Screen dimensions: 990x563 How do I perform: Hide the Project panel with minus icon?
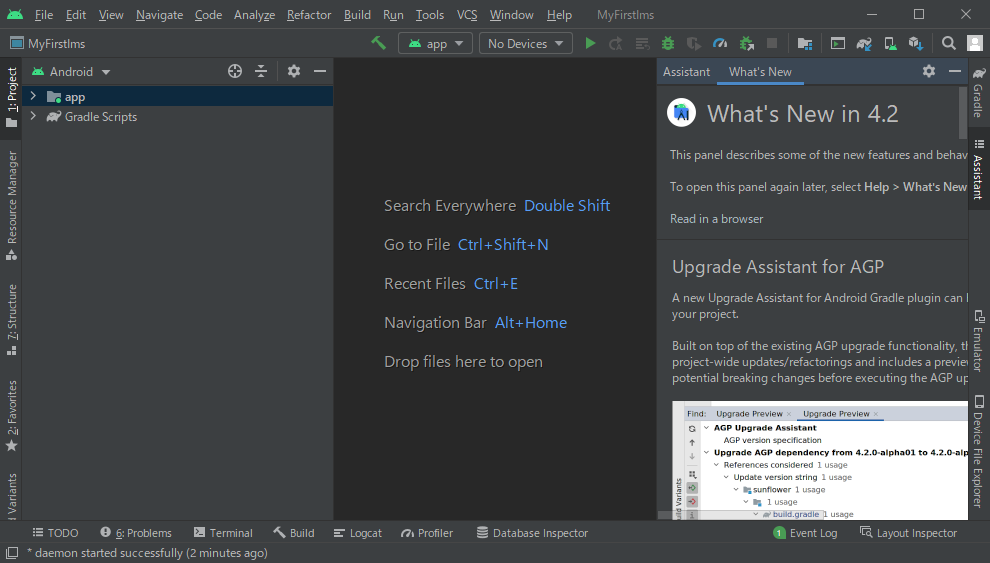(320, 71)
